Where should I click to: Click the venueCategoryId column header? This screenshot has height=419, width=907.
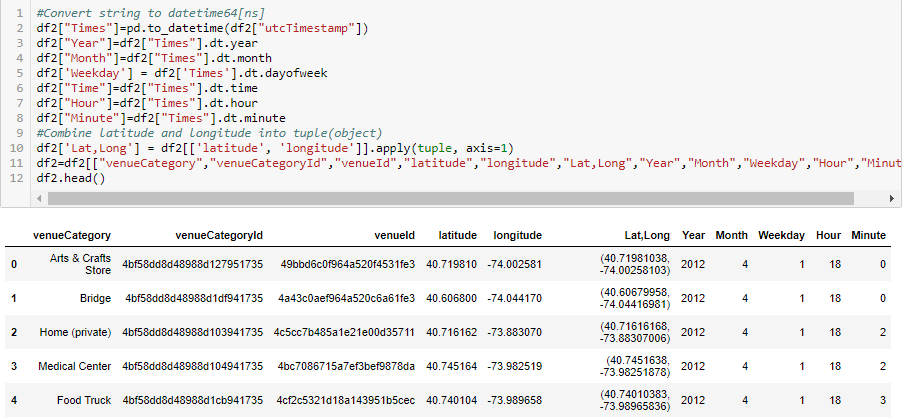click(219, 236)
